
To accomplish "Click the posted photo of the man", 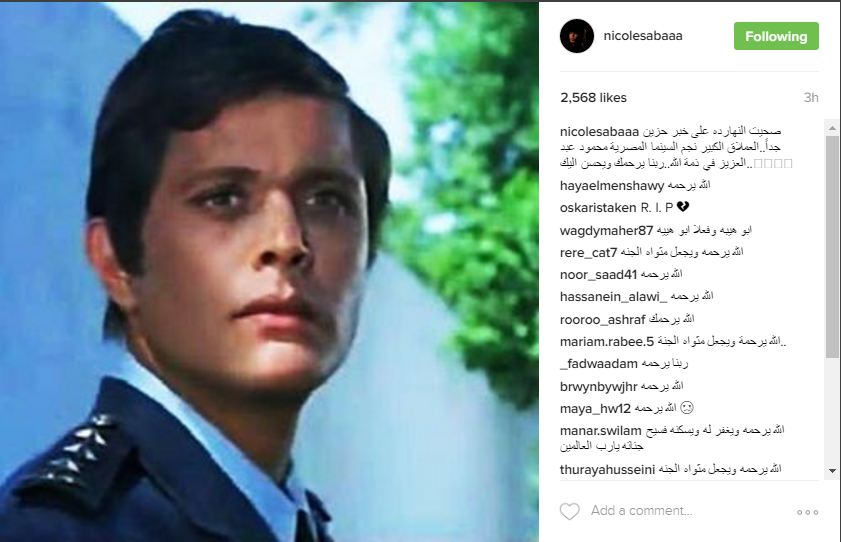I will click(x=269, y=272).
